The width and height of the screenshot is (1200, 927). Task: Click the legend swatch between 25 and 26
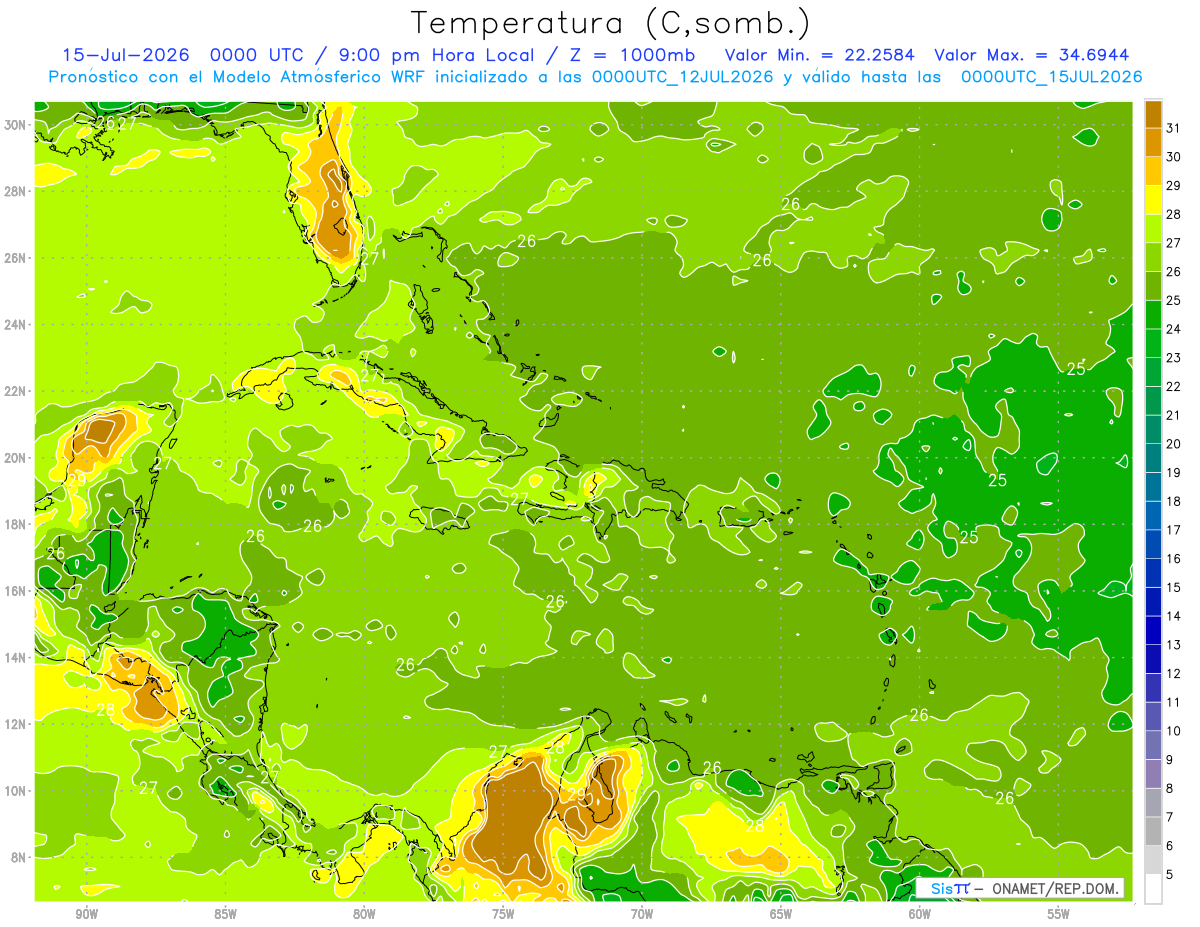pos(1153,286)
